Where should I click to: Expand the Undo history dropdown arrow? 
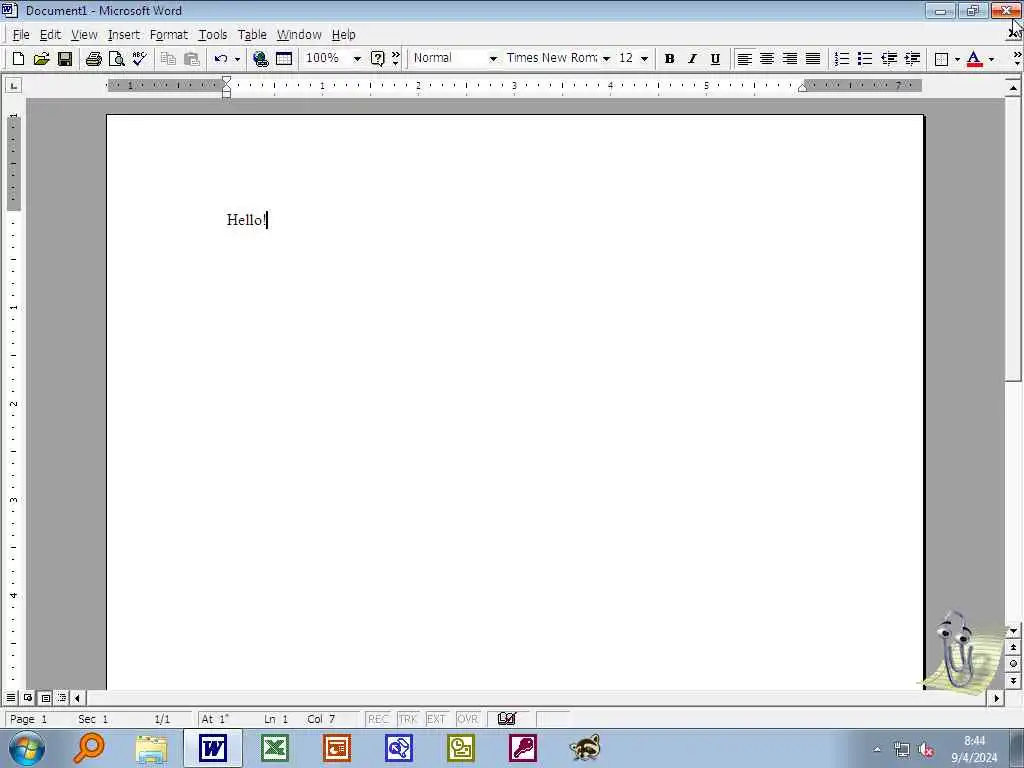pos(237,59)
